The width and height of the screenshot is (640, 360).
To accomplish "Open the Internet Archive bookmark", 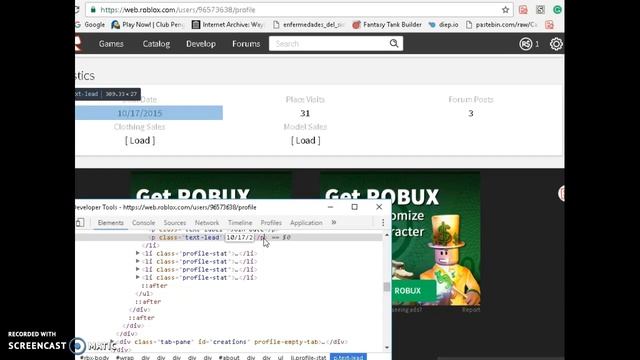I will click(228, 25).
